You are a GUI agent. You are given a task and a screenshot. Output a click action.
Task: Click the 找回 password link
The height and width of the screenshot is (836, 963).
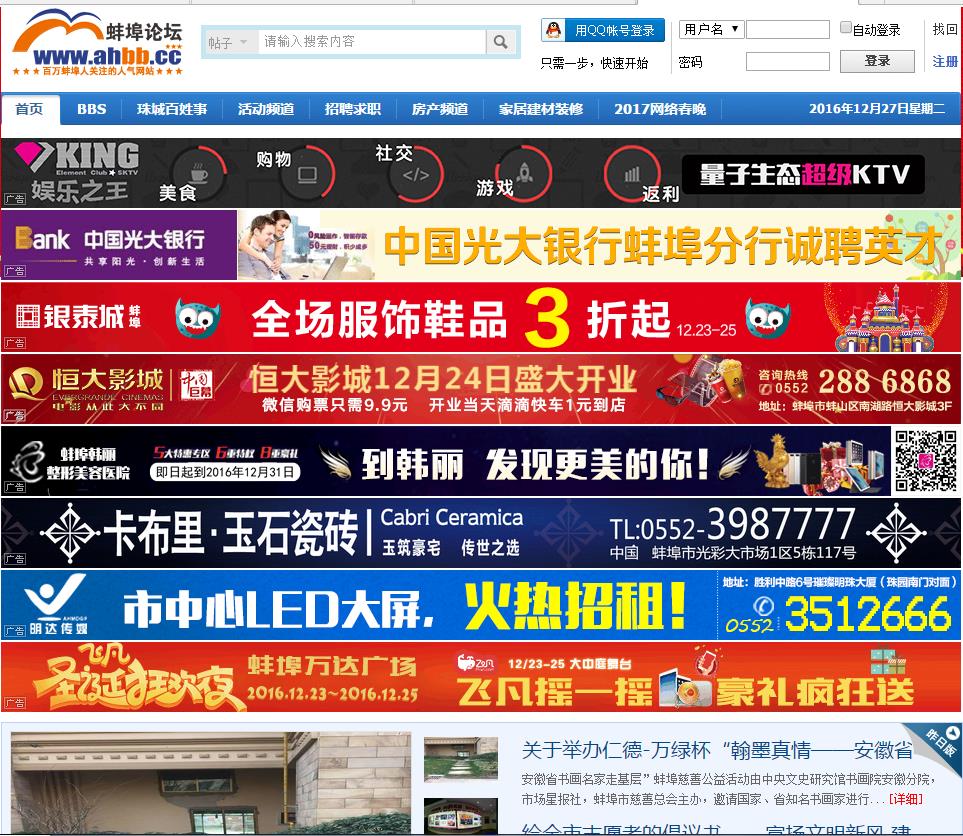(x=945, y=29)
